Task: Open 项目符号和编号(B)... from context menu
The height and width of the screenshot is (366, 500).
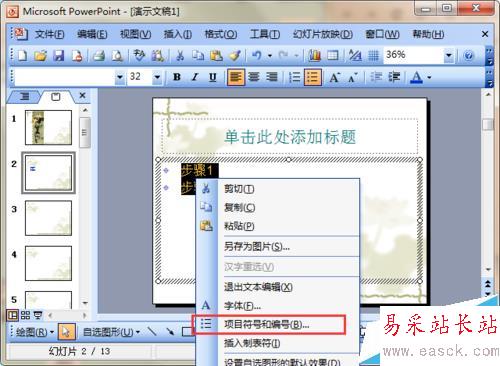Action: (x=277, y=324)
